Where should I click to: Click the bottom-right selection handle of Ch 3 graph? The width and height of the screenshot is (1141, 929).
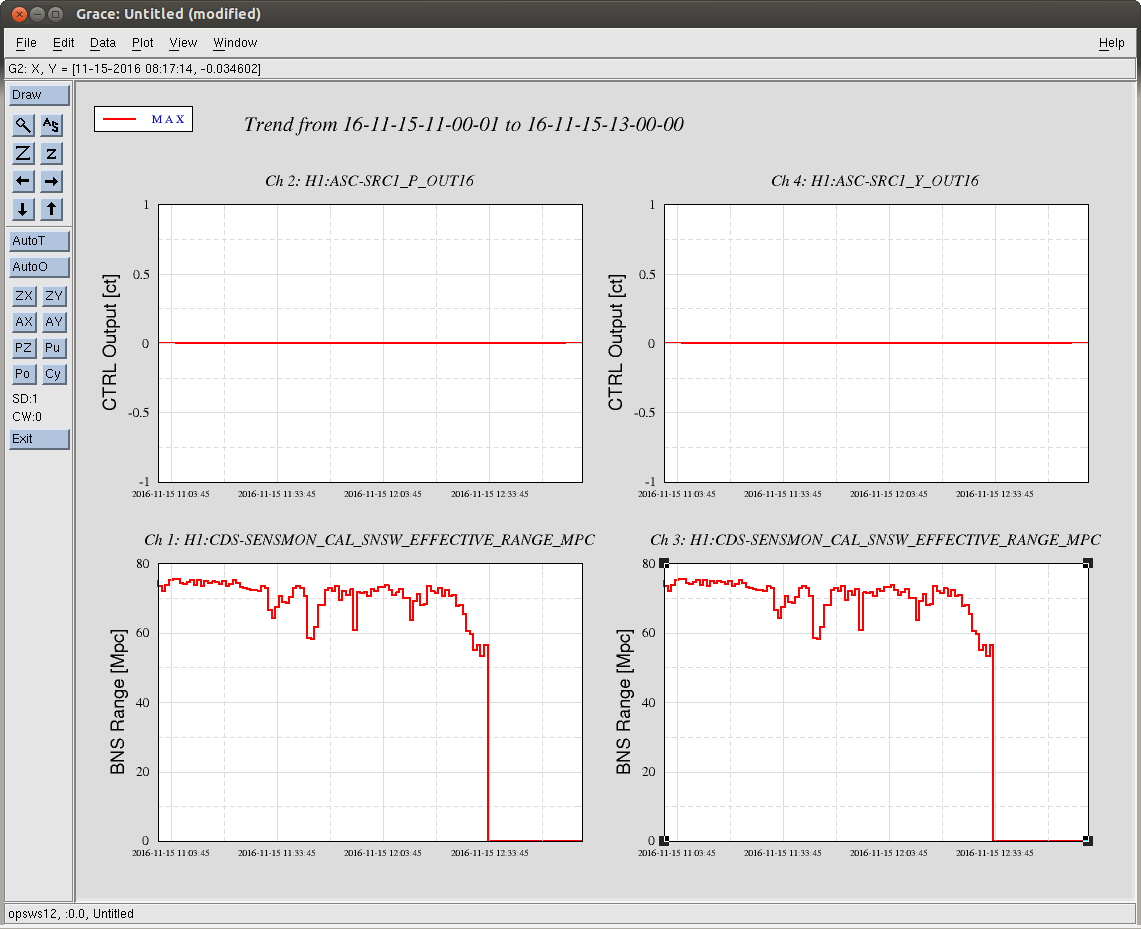coord(1088,841)
